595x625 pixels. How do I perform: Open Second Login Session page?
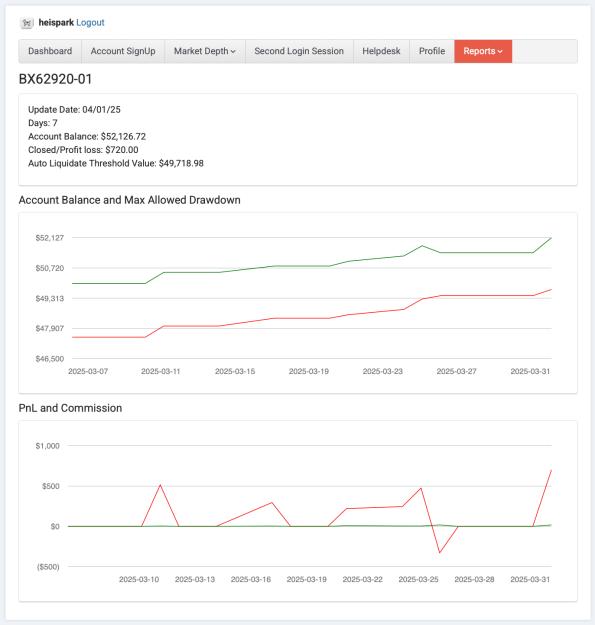coord(299,51)
